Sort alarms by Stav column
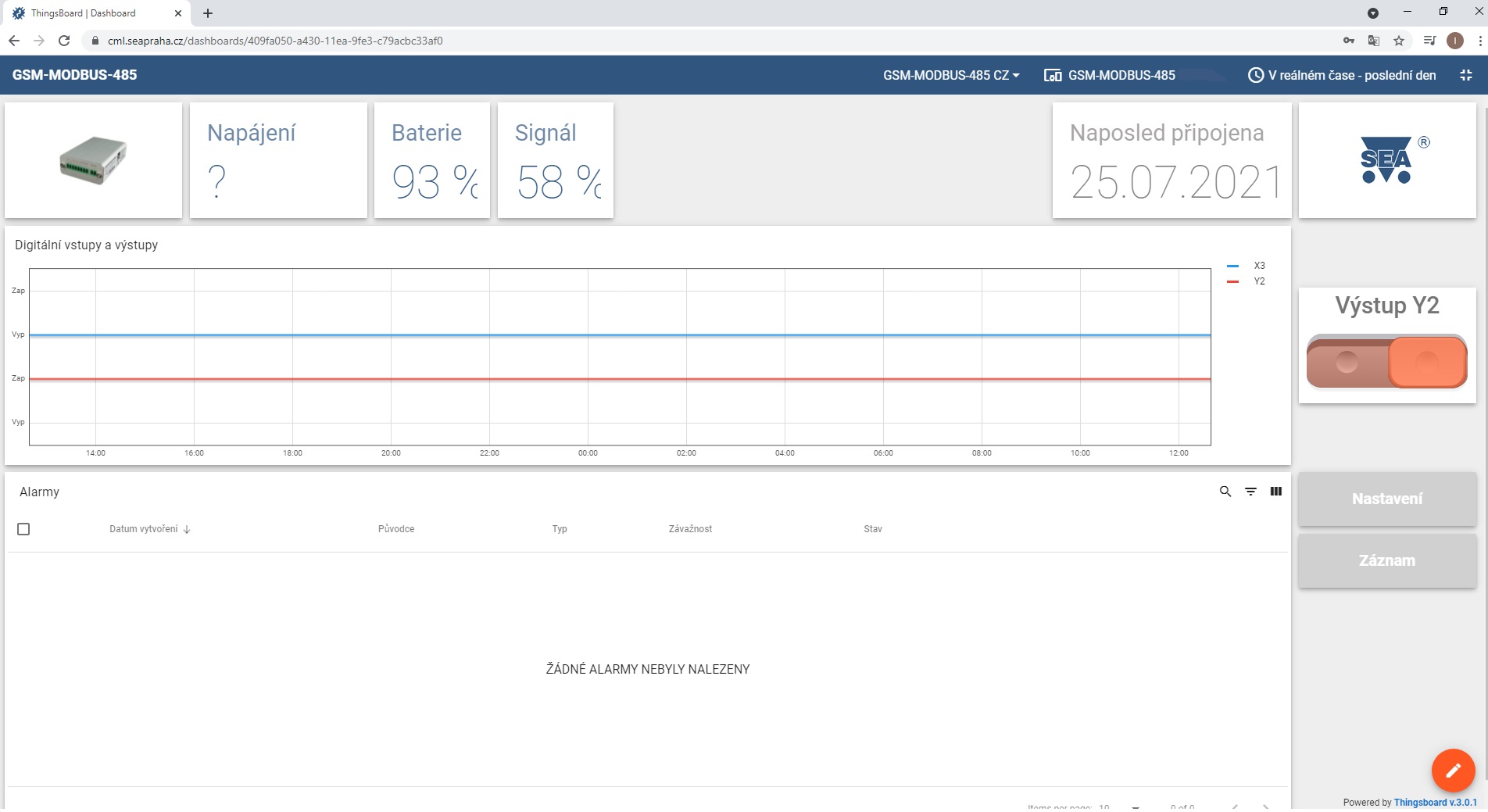This screenshot has width=1488, height=812. point(873,529)
